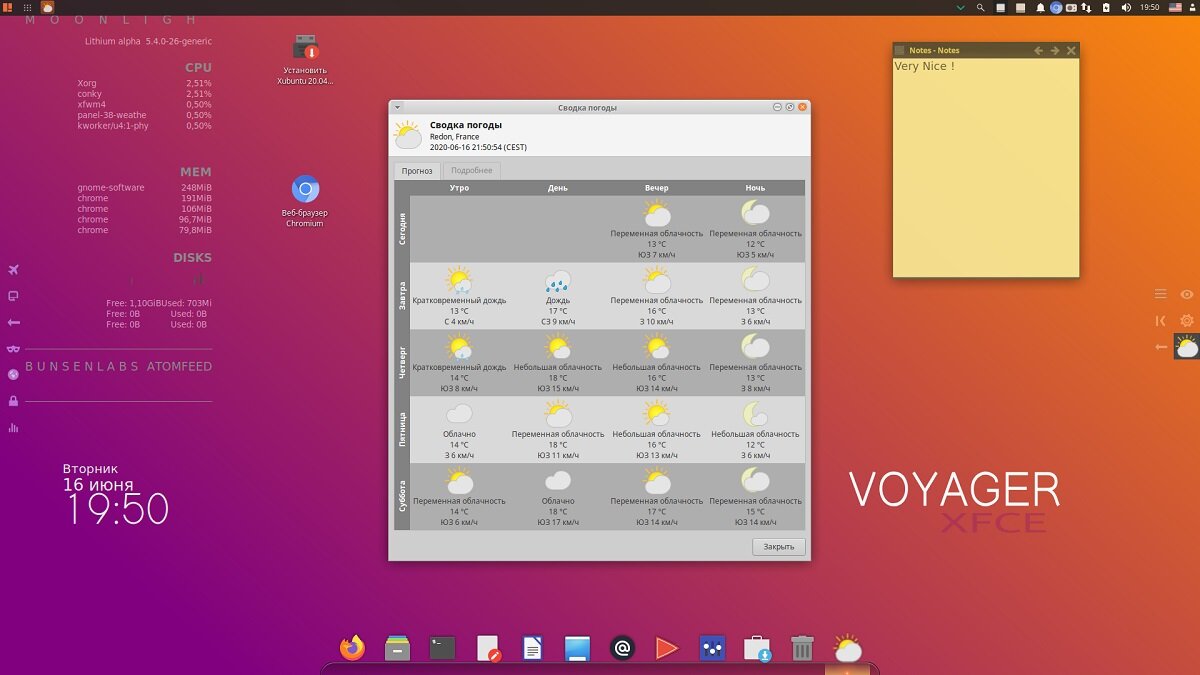Open the notifications bell in top panel
This screenshot has height=675, width=1200.
click(1040, 7)
